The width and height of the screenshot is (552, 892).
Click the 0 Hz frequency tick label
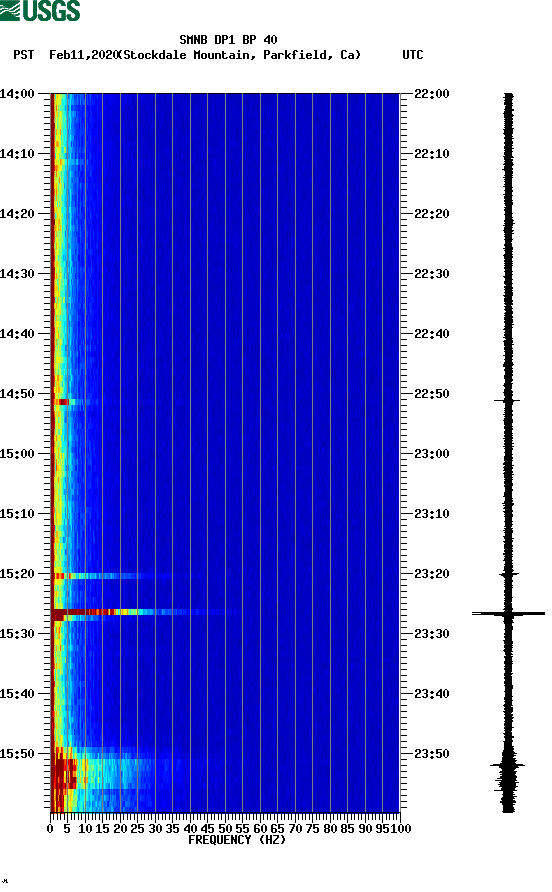click(x=50, y=829)
